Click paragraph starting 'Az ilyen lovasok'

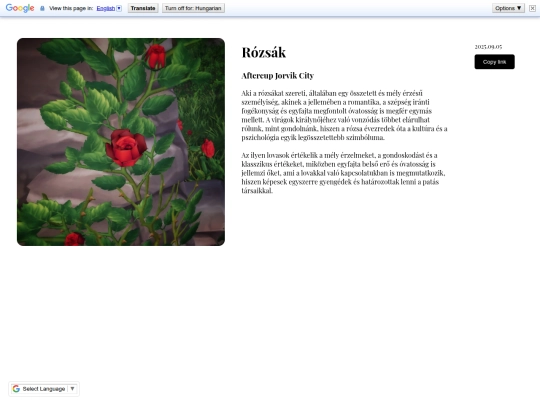pyautogui.click(x=343, y=173)
